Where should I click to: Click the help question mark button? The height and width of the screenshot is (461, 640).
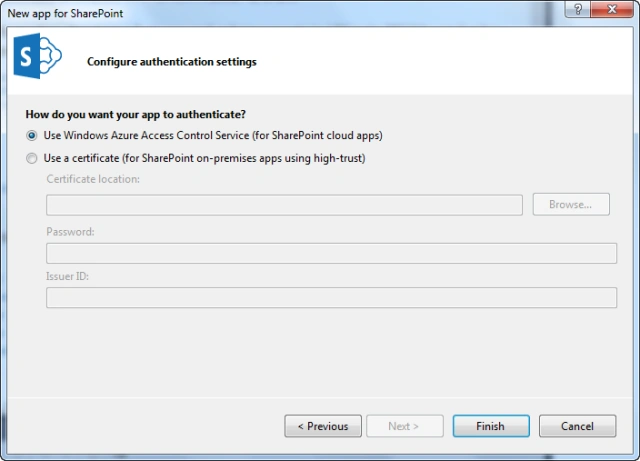click(x=577, y=9)
